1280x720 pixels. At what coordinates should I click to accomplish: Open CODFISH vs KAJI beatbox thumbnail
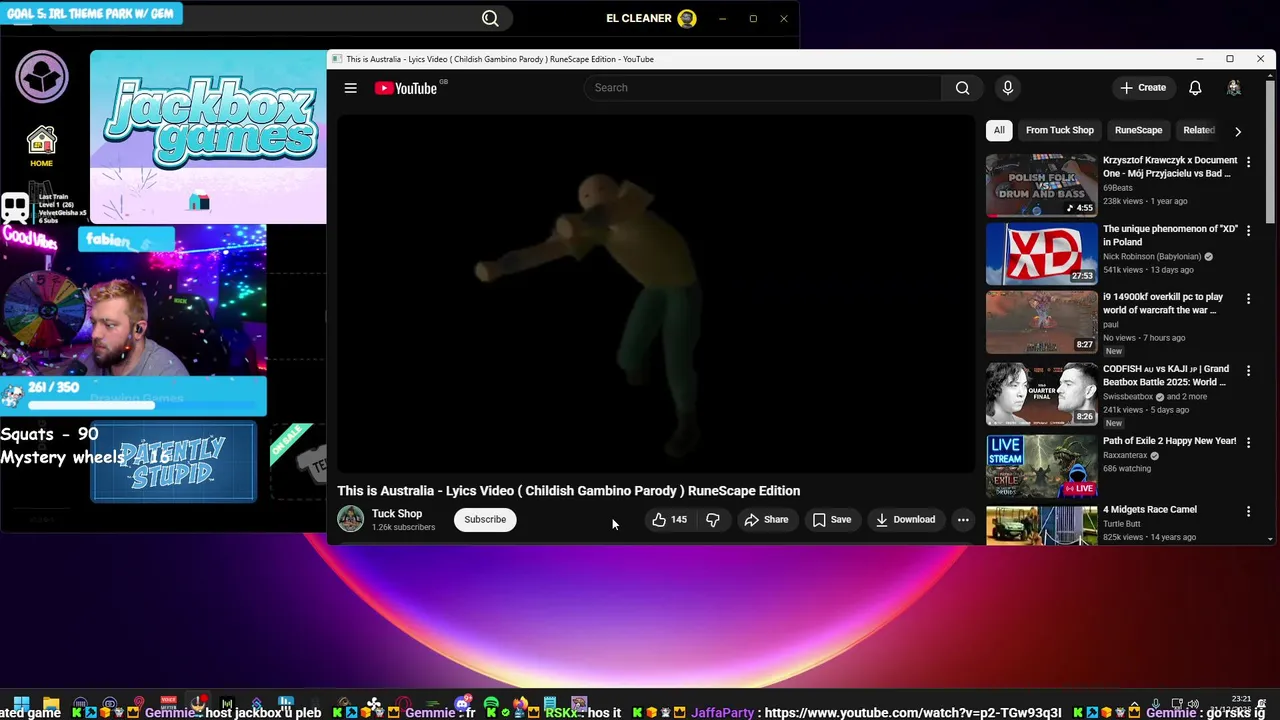click(x=1041, y=394)
